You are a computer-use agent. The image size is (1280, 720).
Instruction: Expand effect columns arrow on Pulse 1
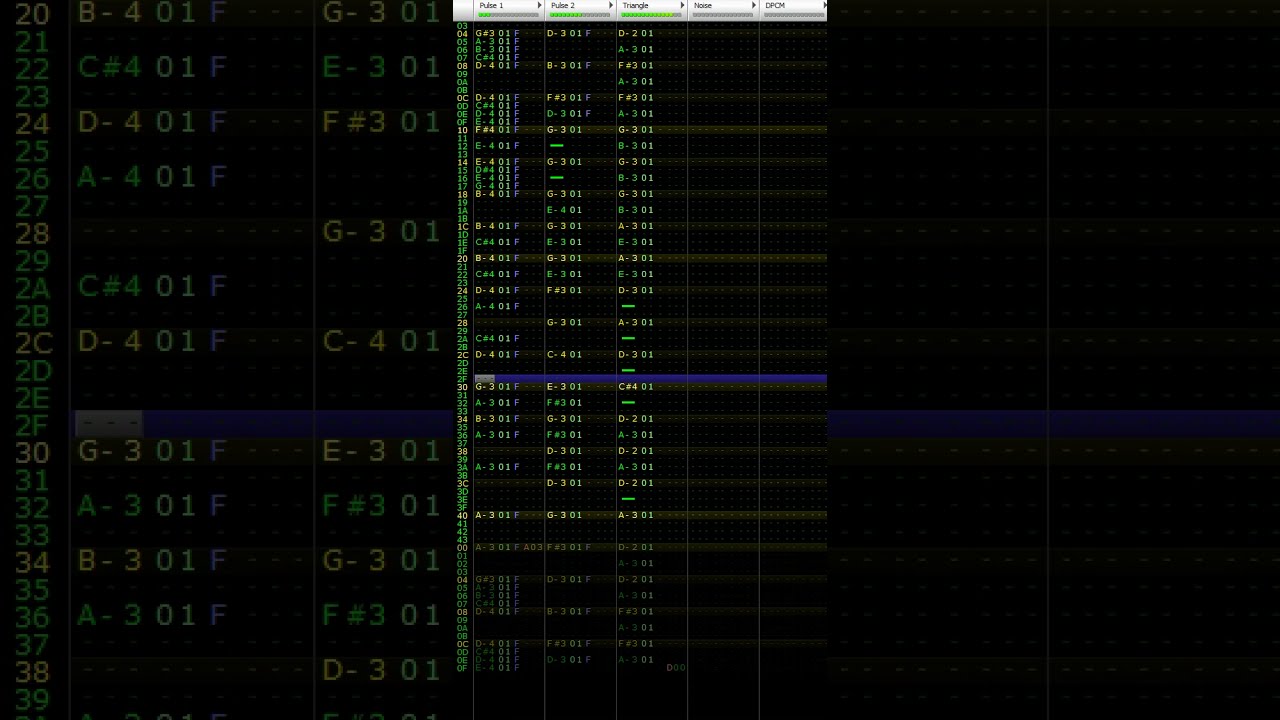(540, 6)
